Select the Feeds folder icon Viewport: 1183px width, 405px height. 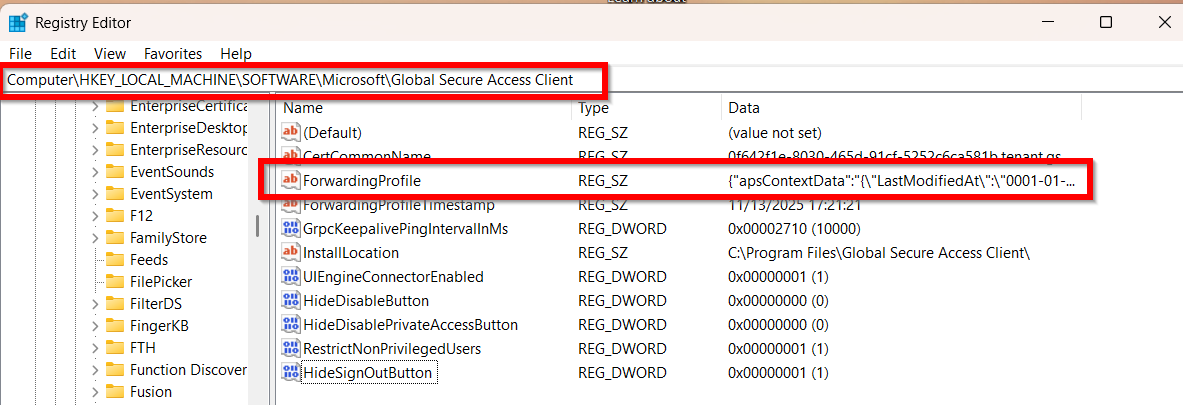point(115,259)
